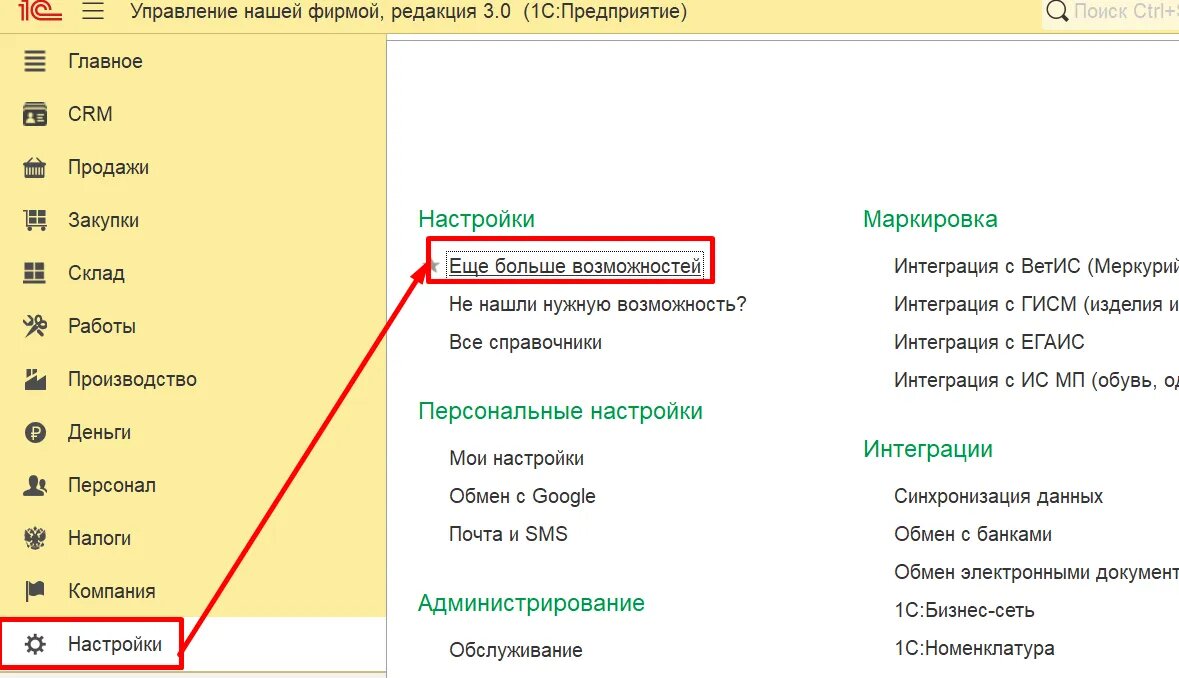The height and width of the screenshot is (678, 1179).
Task: Open Все справочники
Action: (526, 343)
